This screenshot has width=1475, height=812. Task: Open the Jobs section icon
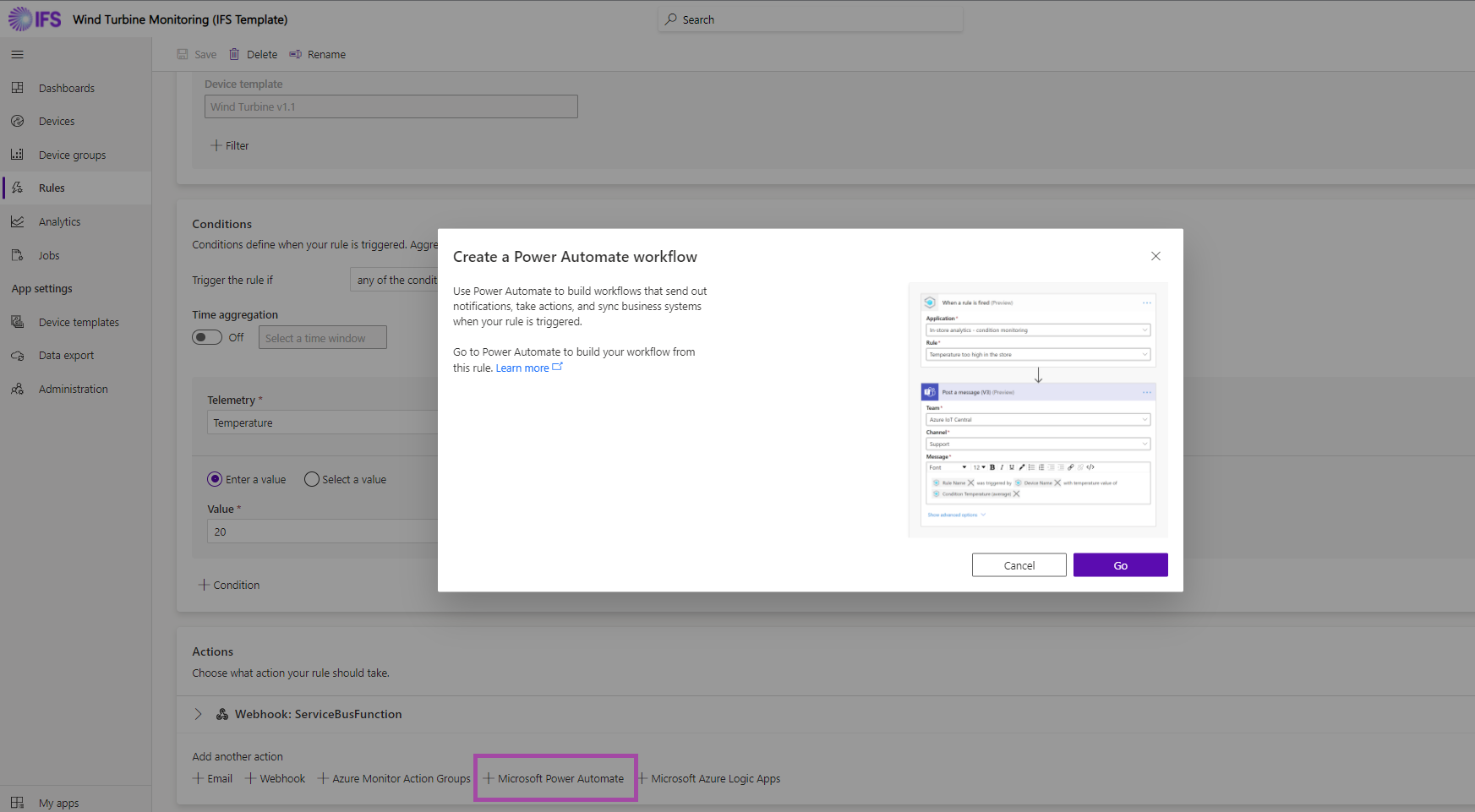17,255
